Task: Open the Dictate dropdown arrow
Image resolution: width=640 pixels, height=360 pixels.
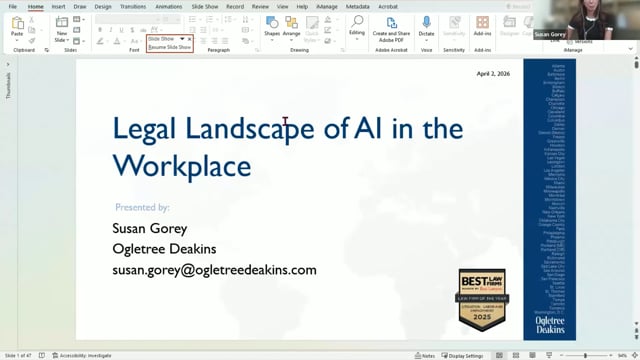Action: [426, 40]
